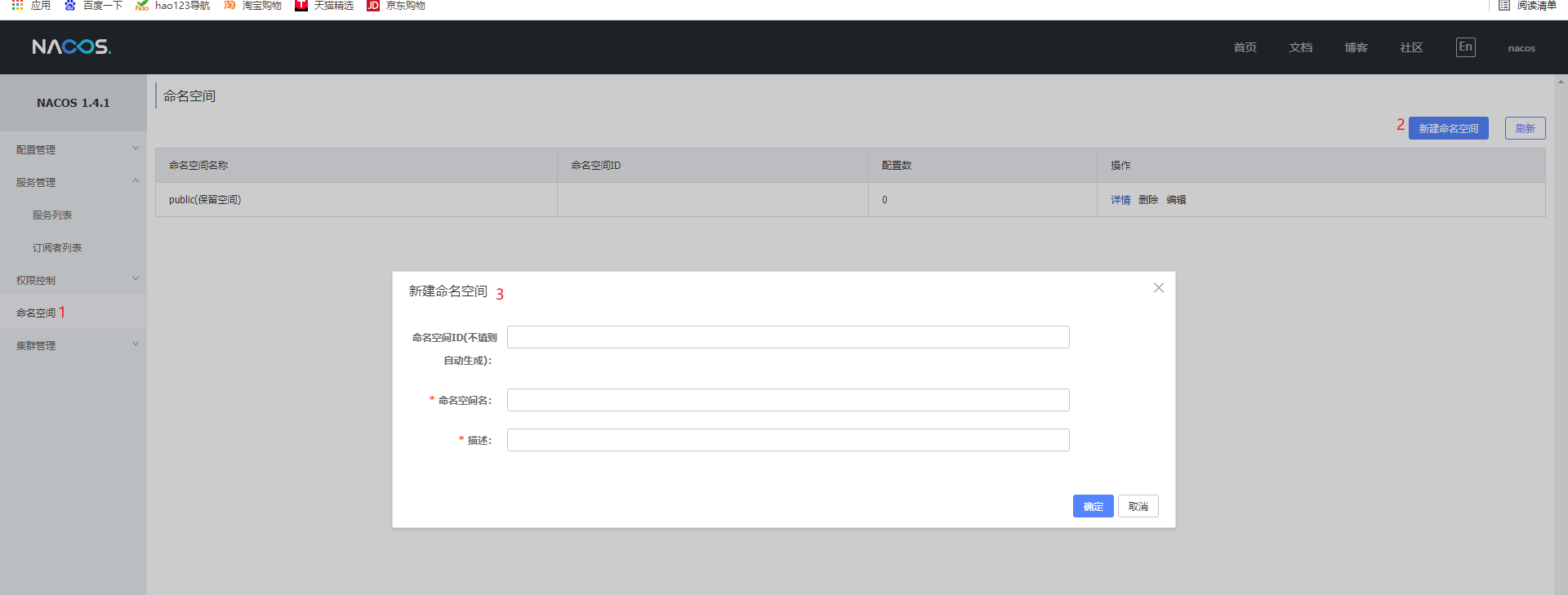This screenshot has height=595, width=1568.
Task: Switch language with the En button
Action: coord(1465,47)
